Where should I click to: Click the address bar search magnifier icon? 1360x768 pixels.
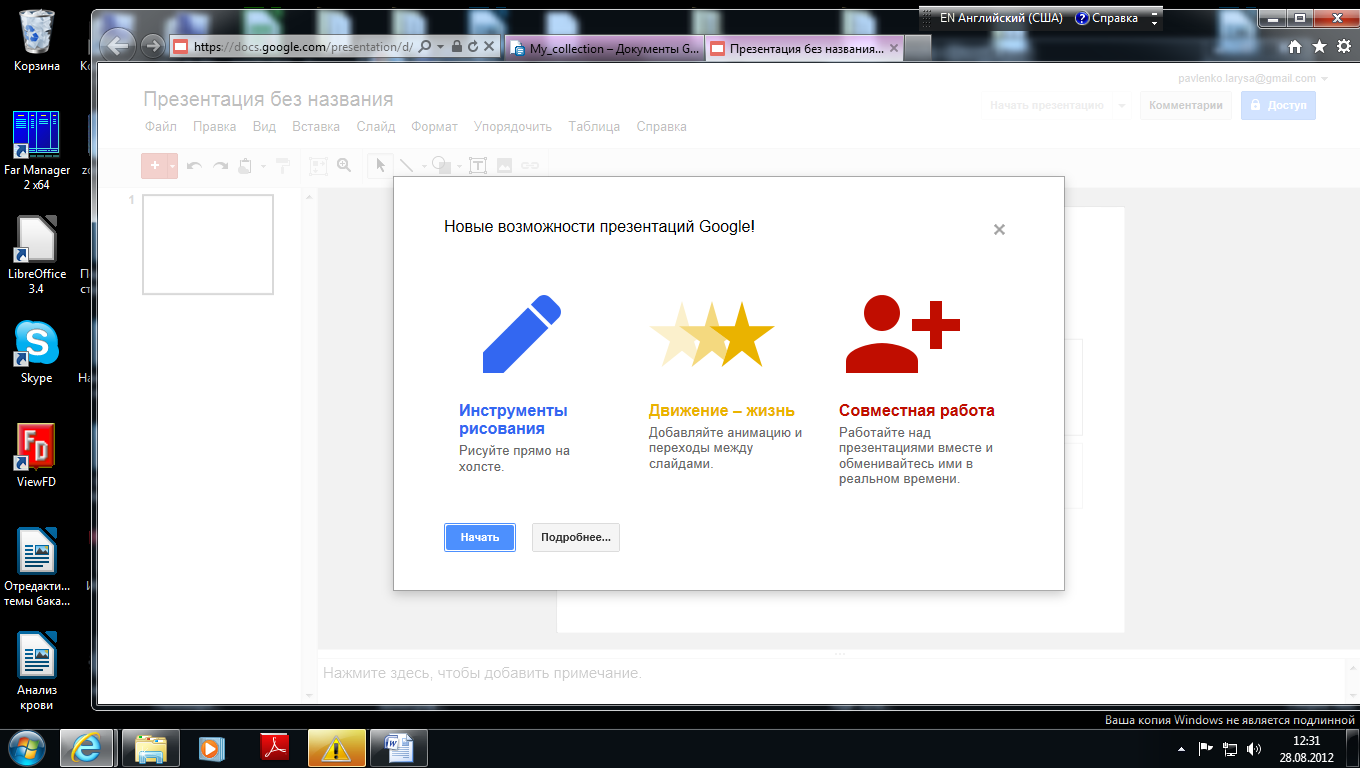coord(426,46)
